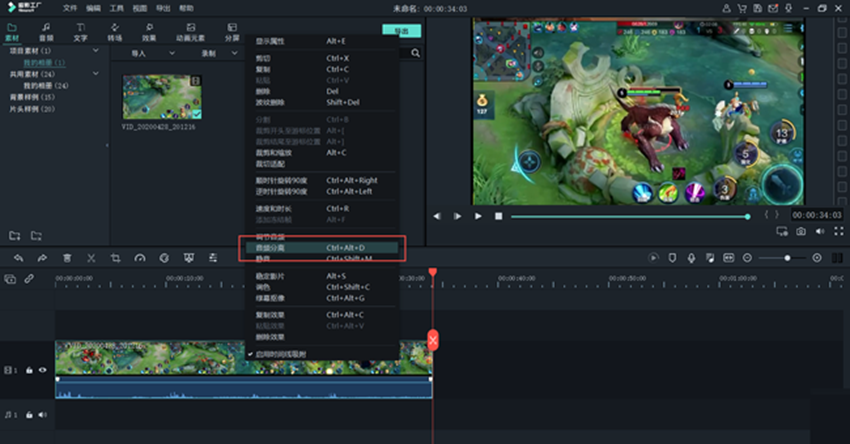Open the 视图 menu
This screenshot has width=850, height=444.
[140, 8]
